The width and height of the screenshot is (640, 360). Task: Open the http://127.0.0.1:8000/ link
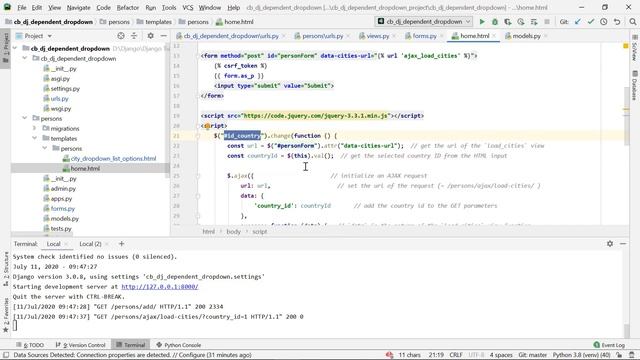point(160,287)
